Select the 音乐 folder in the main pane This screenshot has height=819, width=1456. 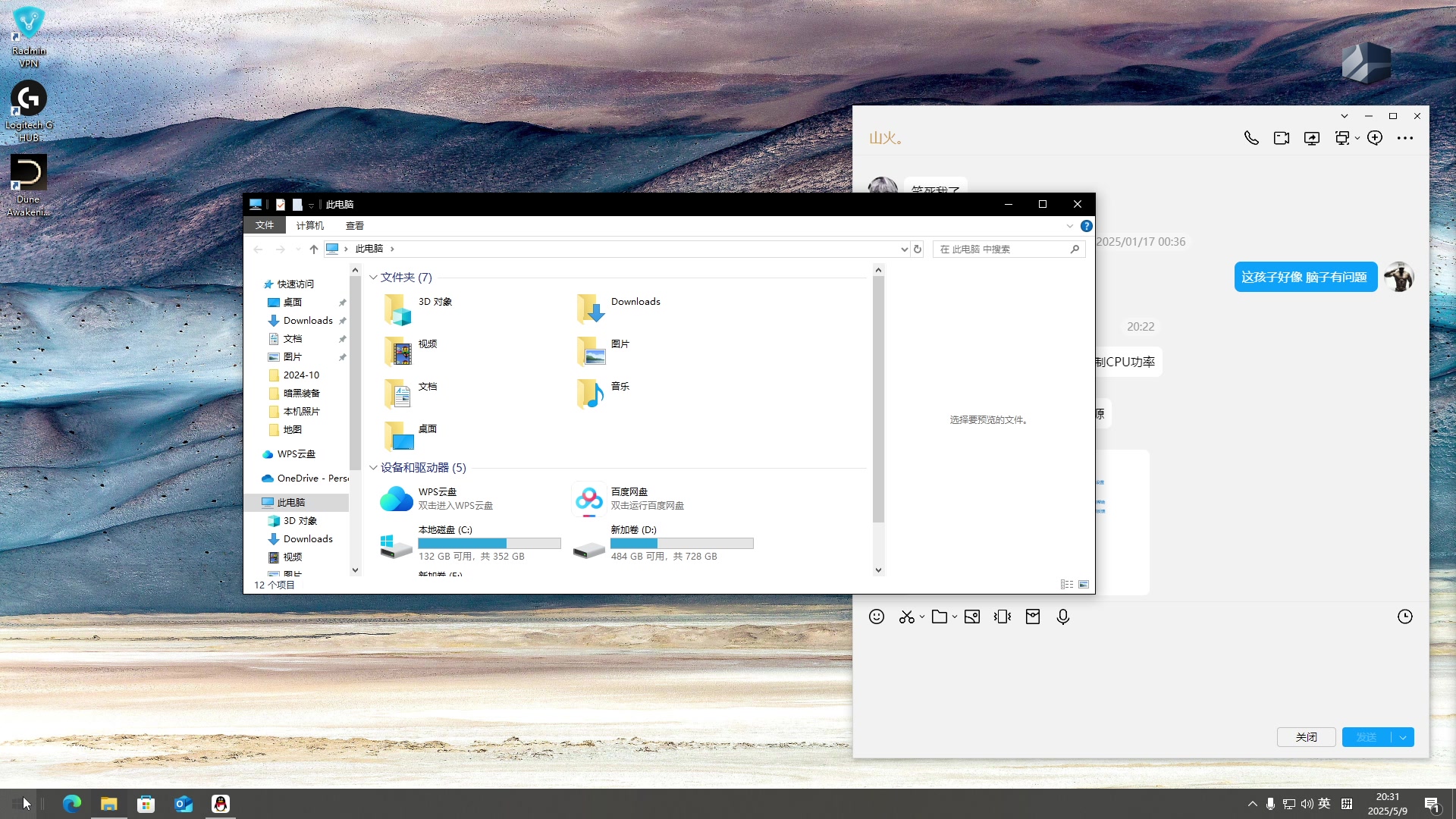[603, 394]
